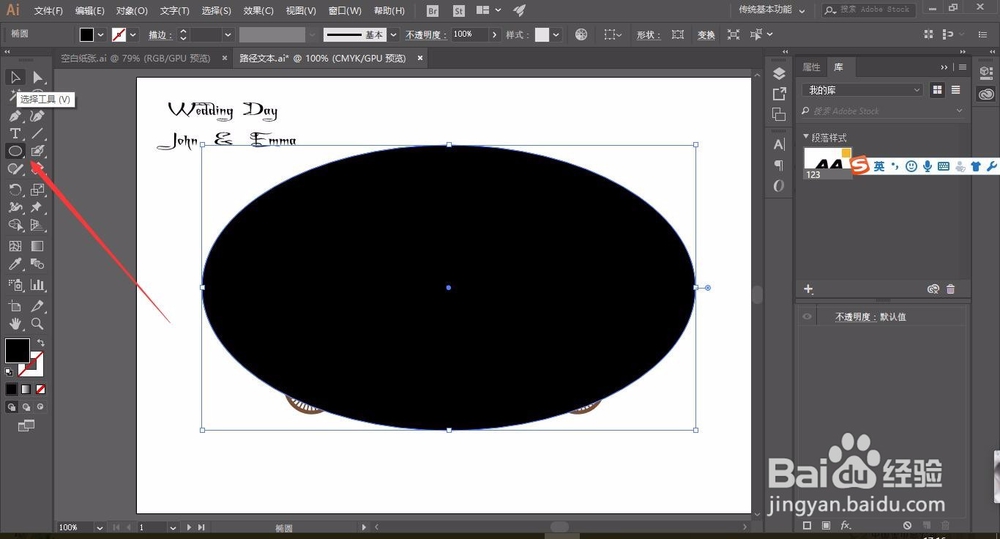Select the Shape Builder tool

tap(15, 225)
